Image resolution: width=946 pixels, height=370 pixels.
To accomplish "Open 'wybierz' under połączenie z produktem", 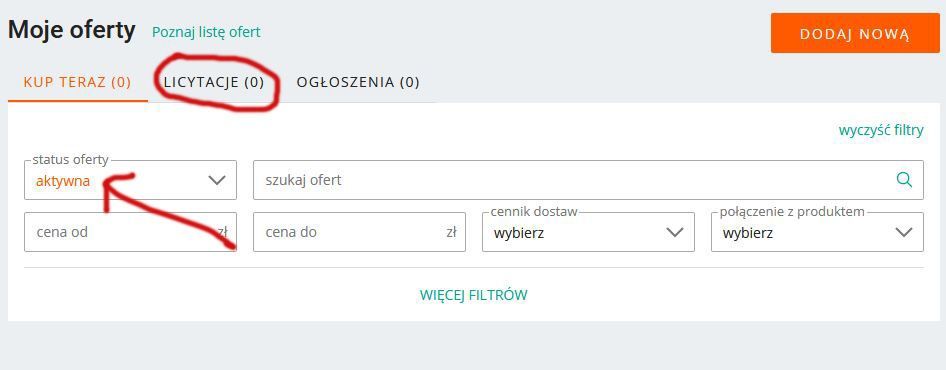I will click(748, 233).
